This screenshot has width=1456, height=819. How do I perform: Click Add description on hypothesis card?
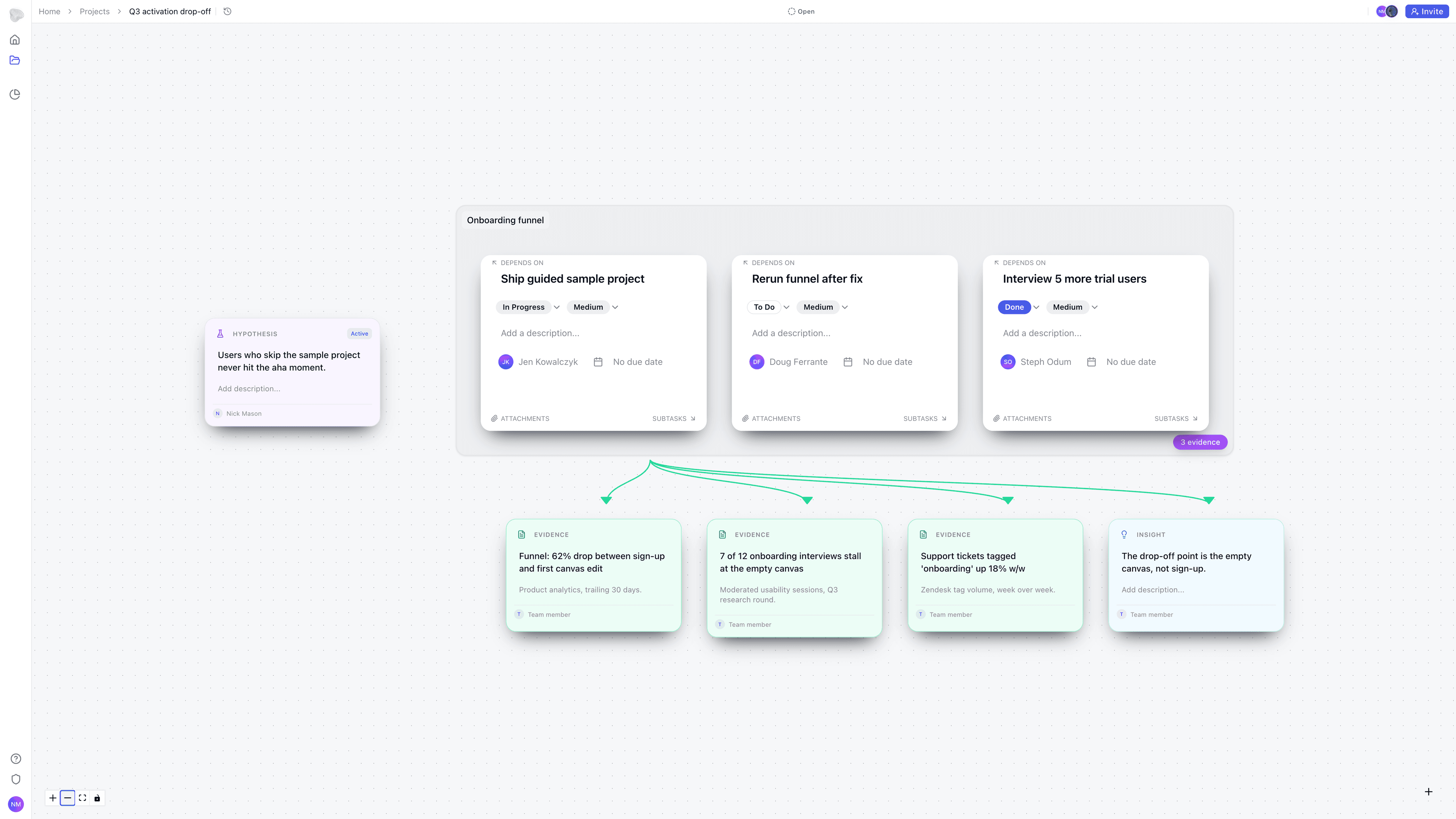249,388
